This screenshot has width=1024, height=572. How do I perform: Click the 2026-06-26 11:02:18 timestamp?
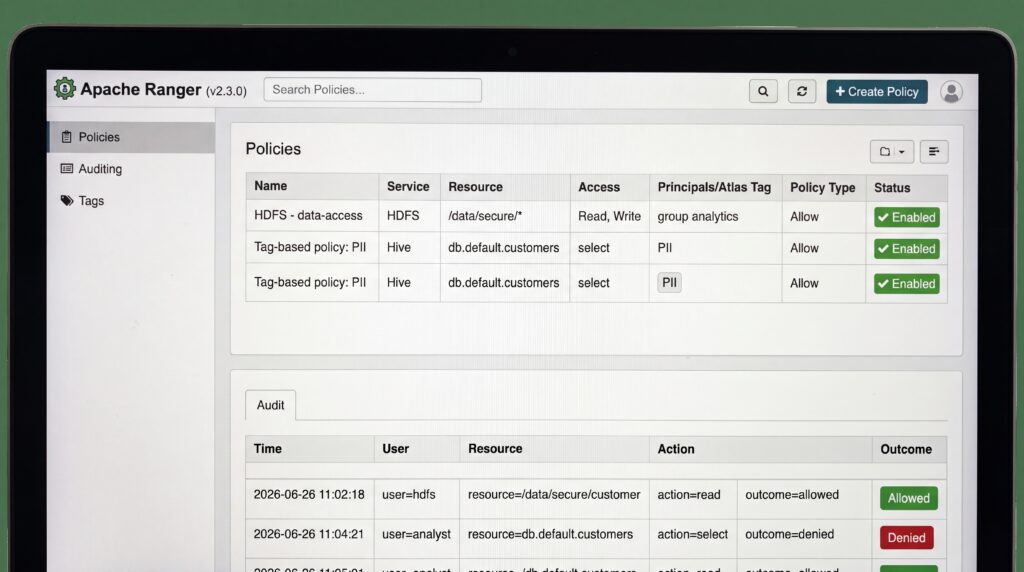tap(309, 494)
